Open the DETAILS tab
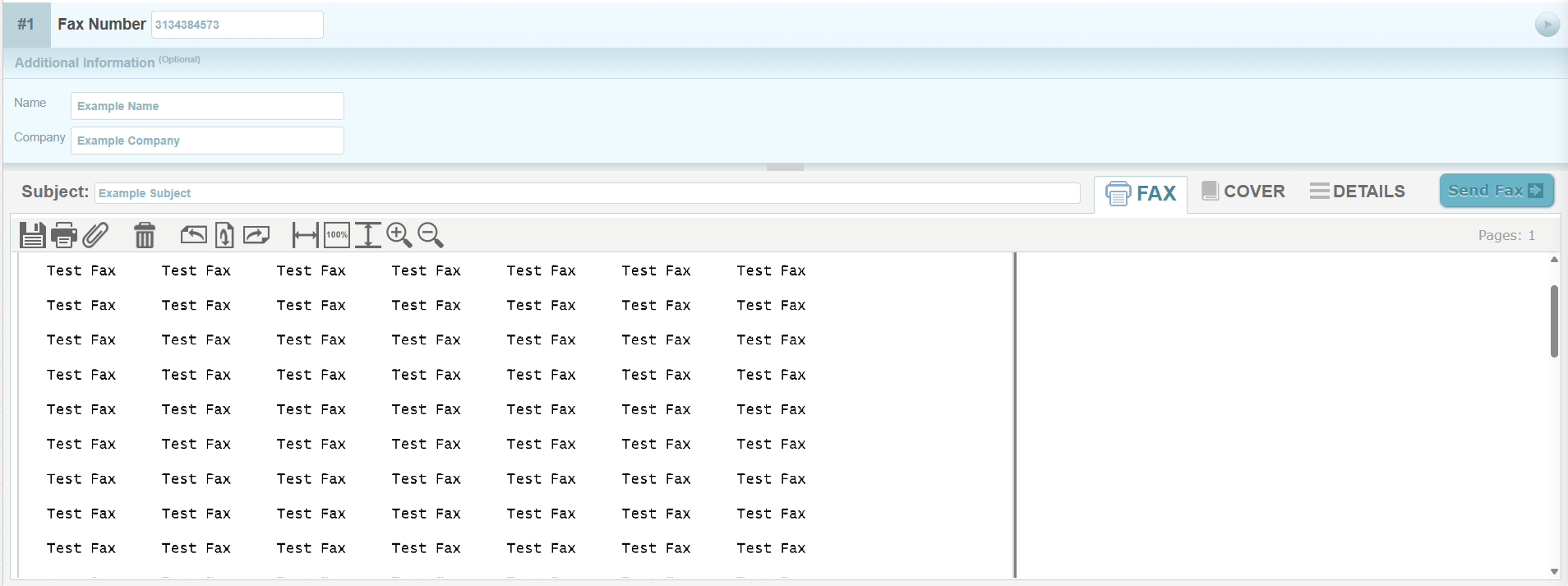The image size is (1568, 586). (1358, 191)
